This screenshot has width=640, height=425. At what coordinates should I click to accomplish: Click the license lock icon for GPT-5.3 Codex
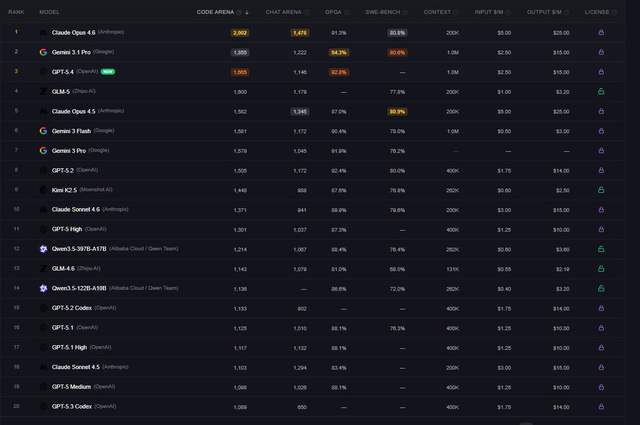click(601, 406)
